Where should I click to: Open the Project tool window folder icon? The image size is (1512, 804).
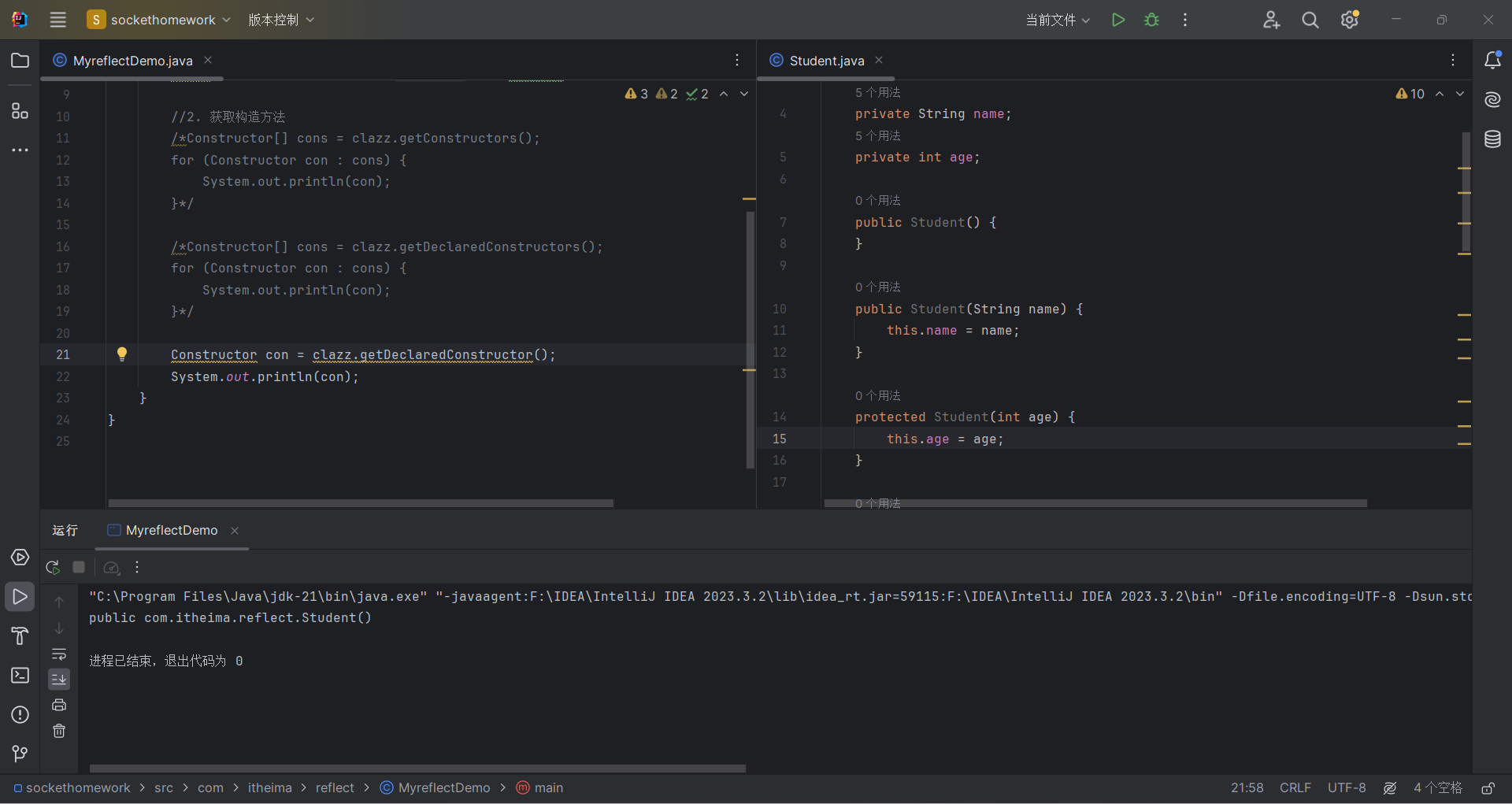point(20,61)
